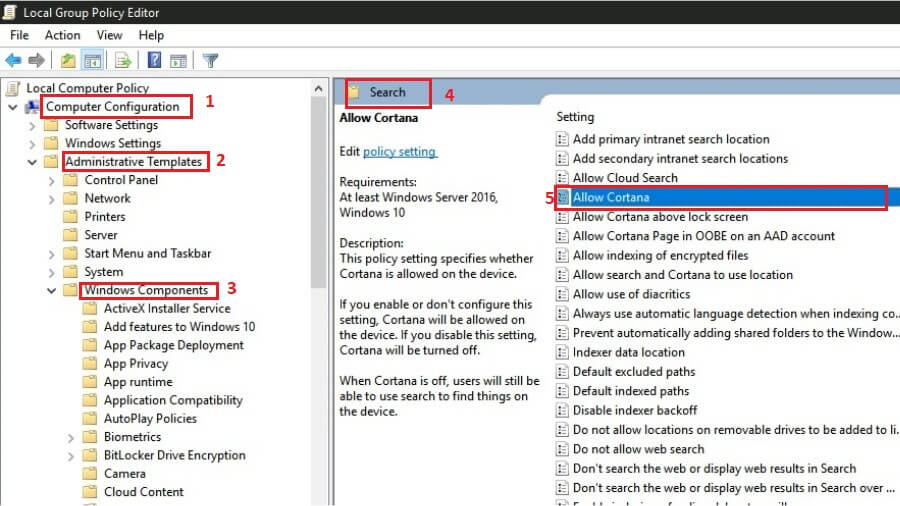Screen dimensions: 900x506
Task: Click the Back arrow toolbar icon
Action: click(x=13, y=60)
